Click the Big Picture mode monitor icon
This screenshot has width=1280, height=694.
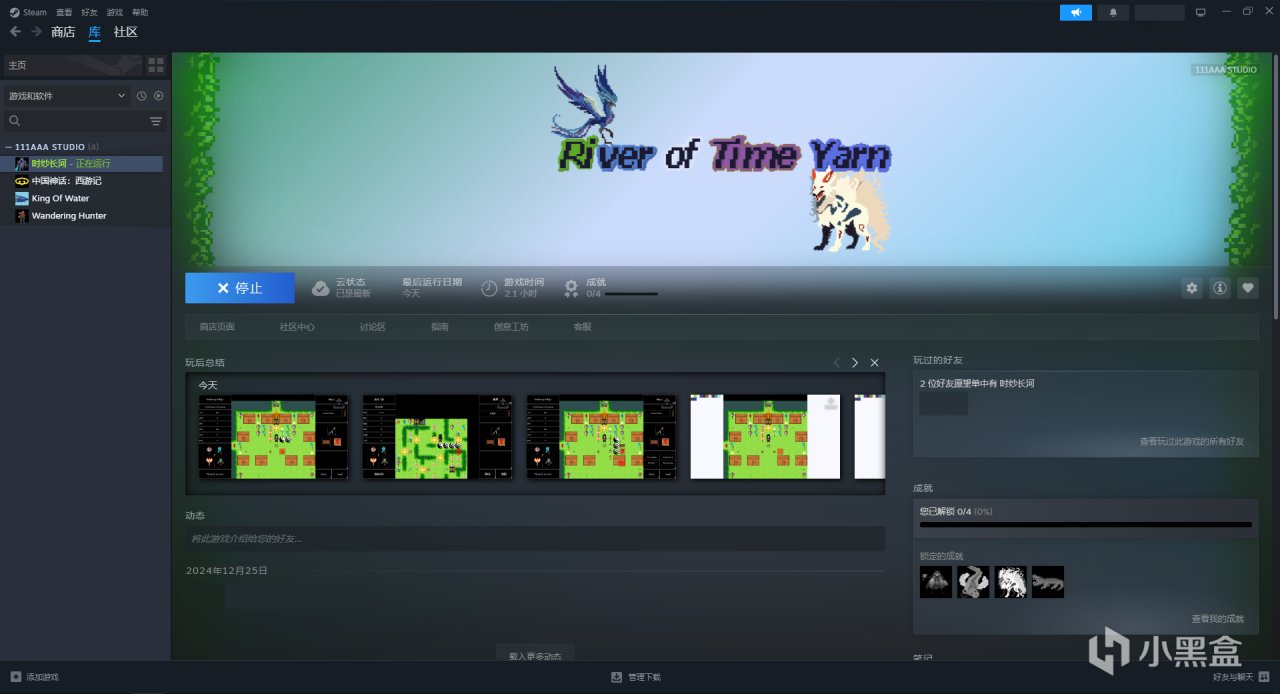tap(1201, 12)
